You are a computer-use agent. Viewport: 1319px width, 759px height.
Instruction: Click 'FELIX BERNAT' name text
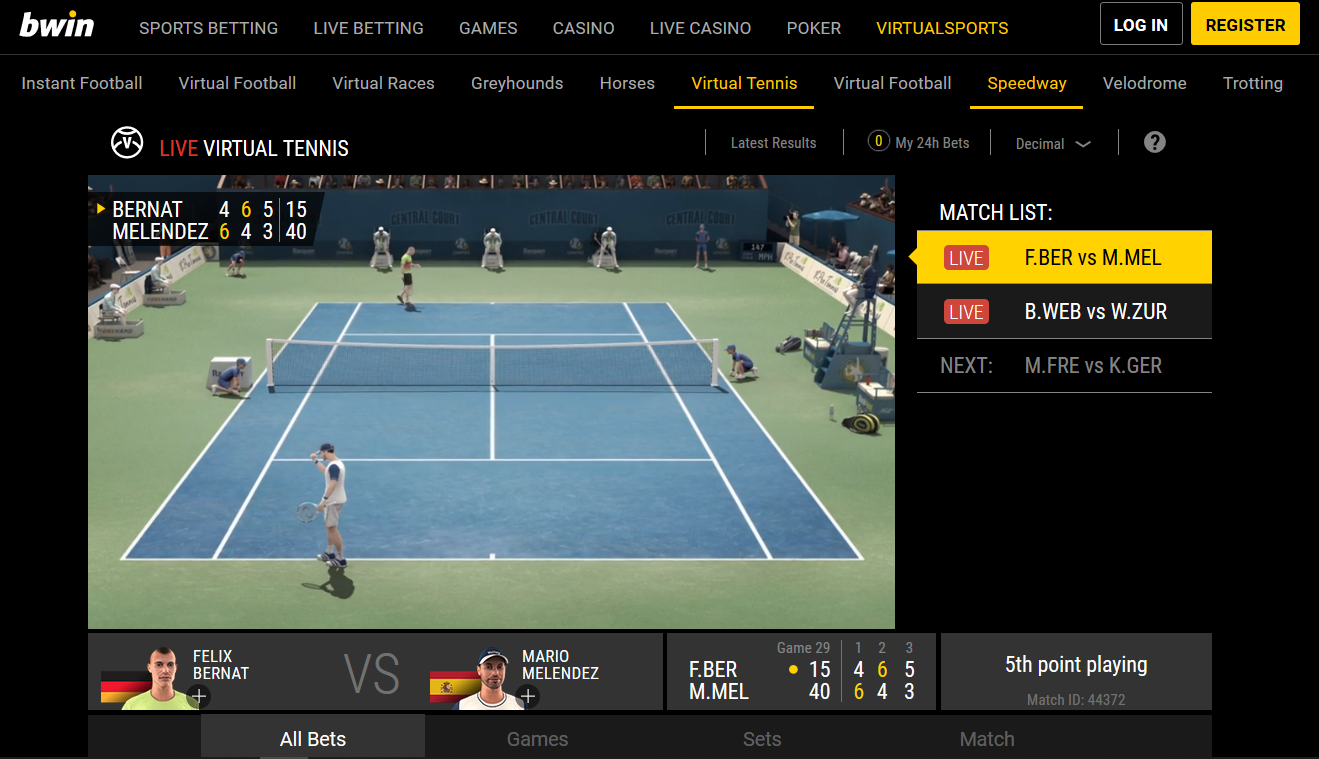[x=221, y=665]
